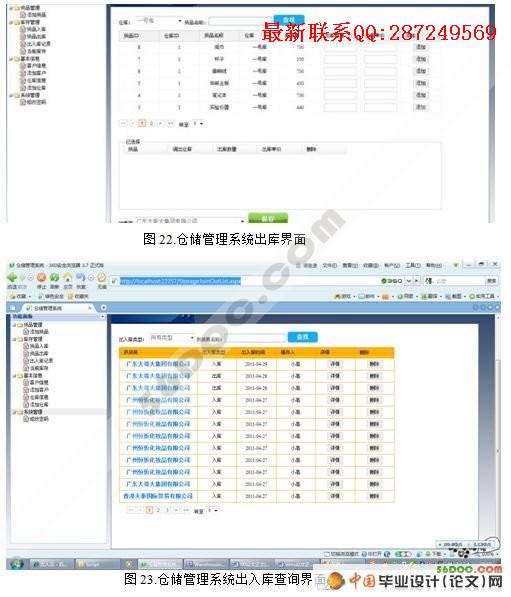
Task: Click the 搜索 button beside the search box
Action: click(491, 281)
